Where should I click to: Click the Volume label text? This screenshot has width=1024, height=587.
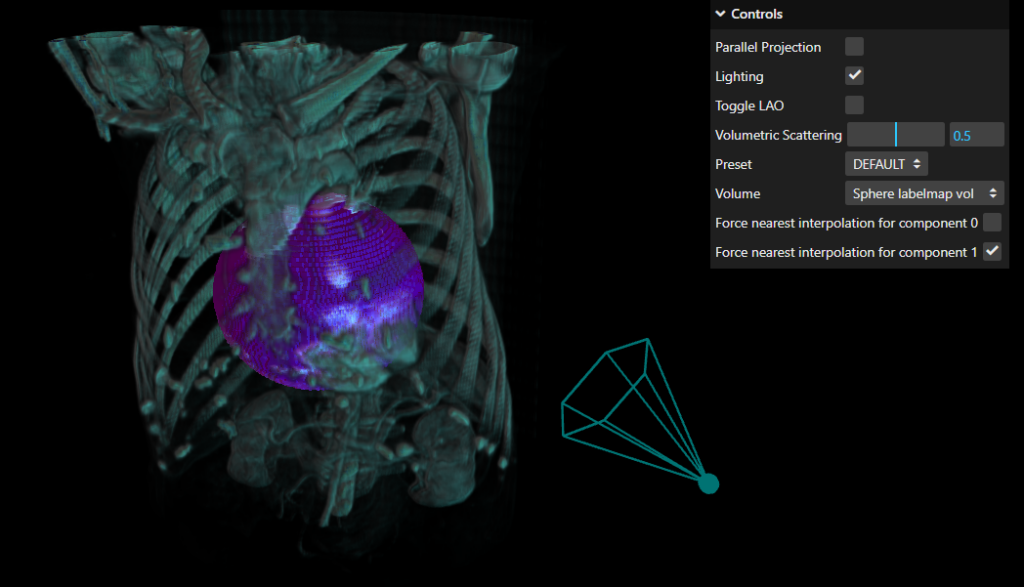(737, 193)
